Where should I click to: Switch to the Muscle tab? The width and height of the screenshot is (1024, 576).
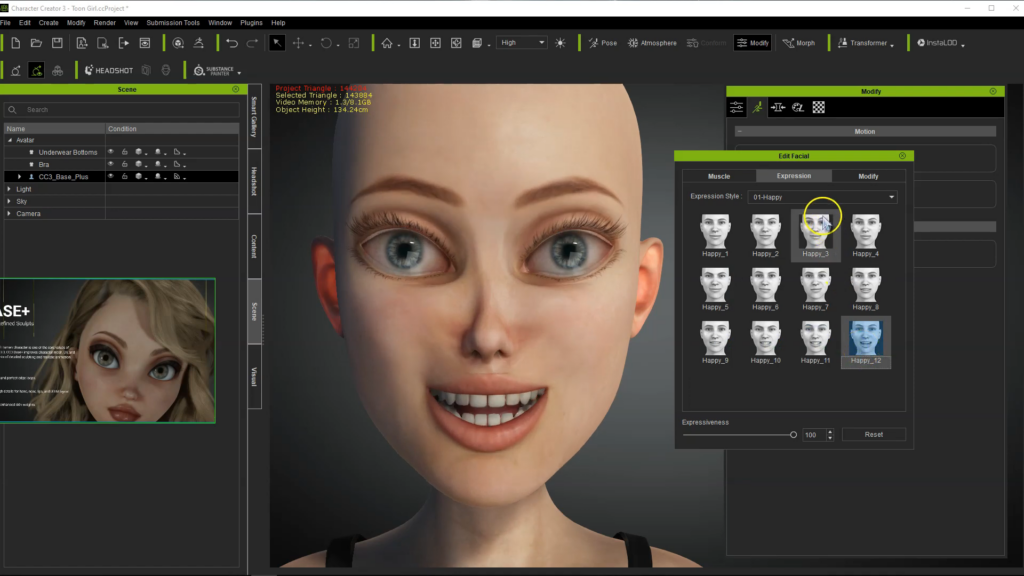point(719,176)
